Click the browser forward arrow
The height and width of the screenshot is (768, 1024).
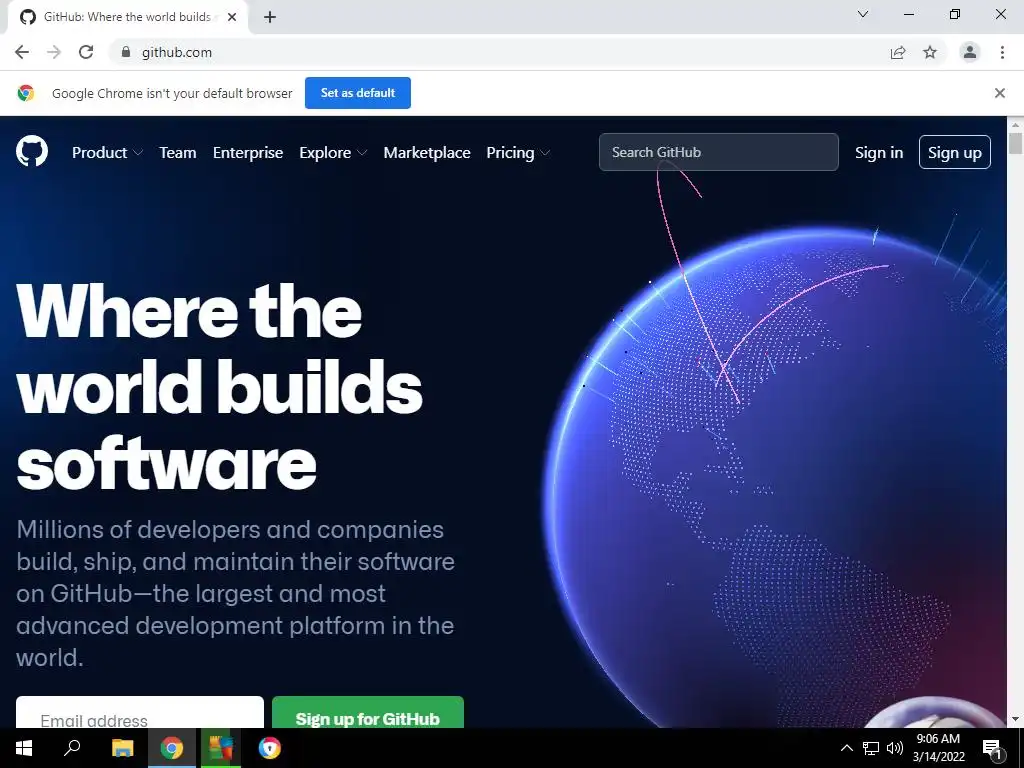point(54,52)
